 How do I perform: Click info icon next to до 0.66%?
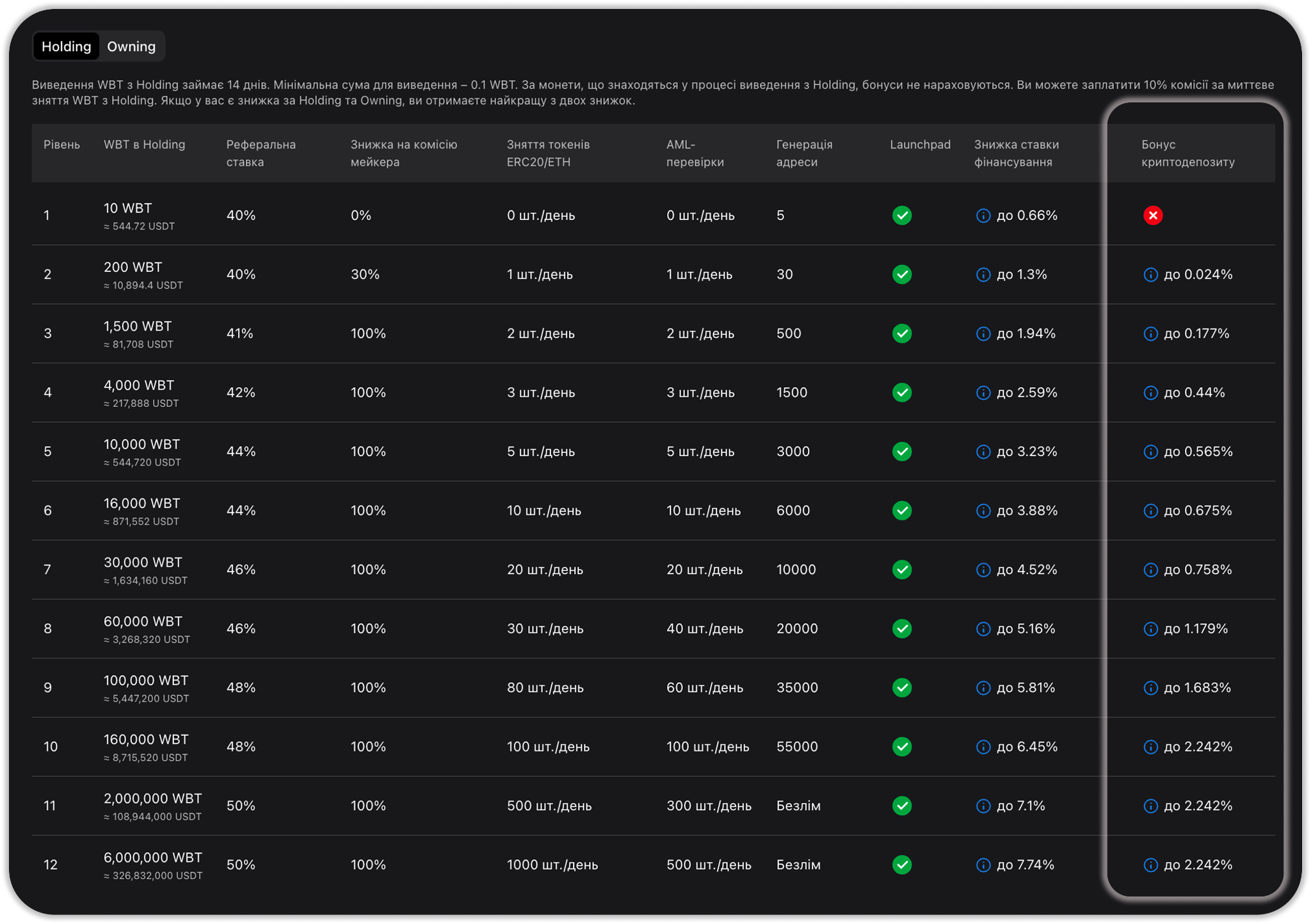983,216
